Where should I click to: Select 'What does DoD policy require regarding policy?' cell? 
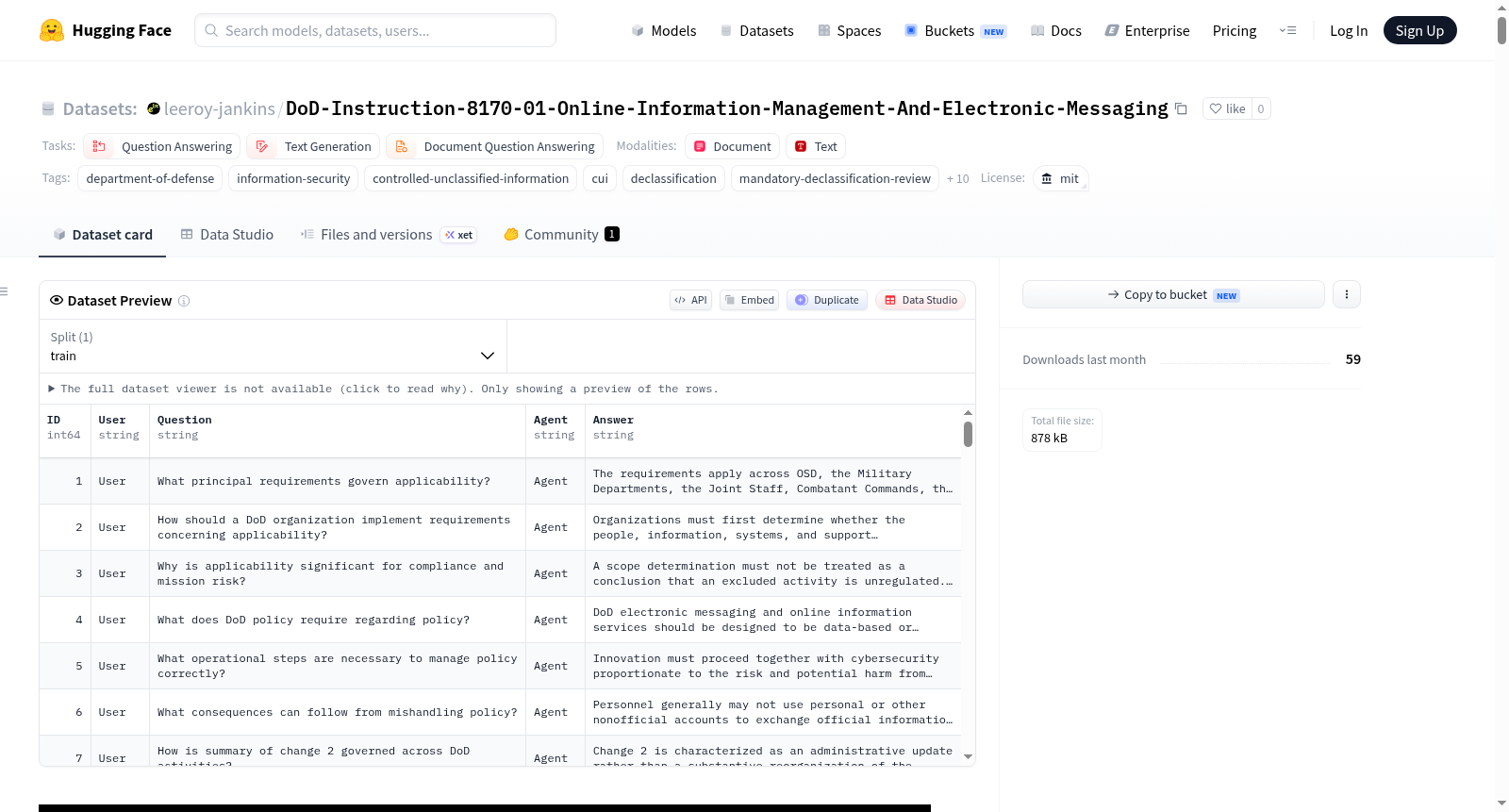[337, 620]
